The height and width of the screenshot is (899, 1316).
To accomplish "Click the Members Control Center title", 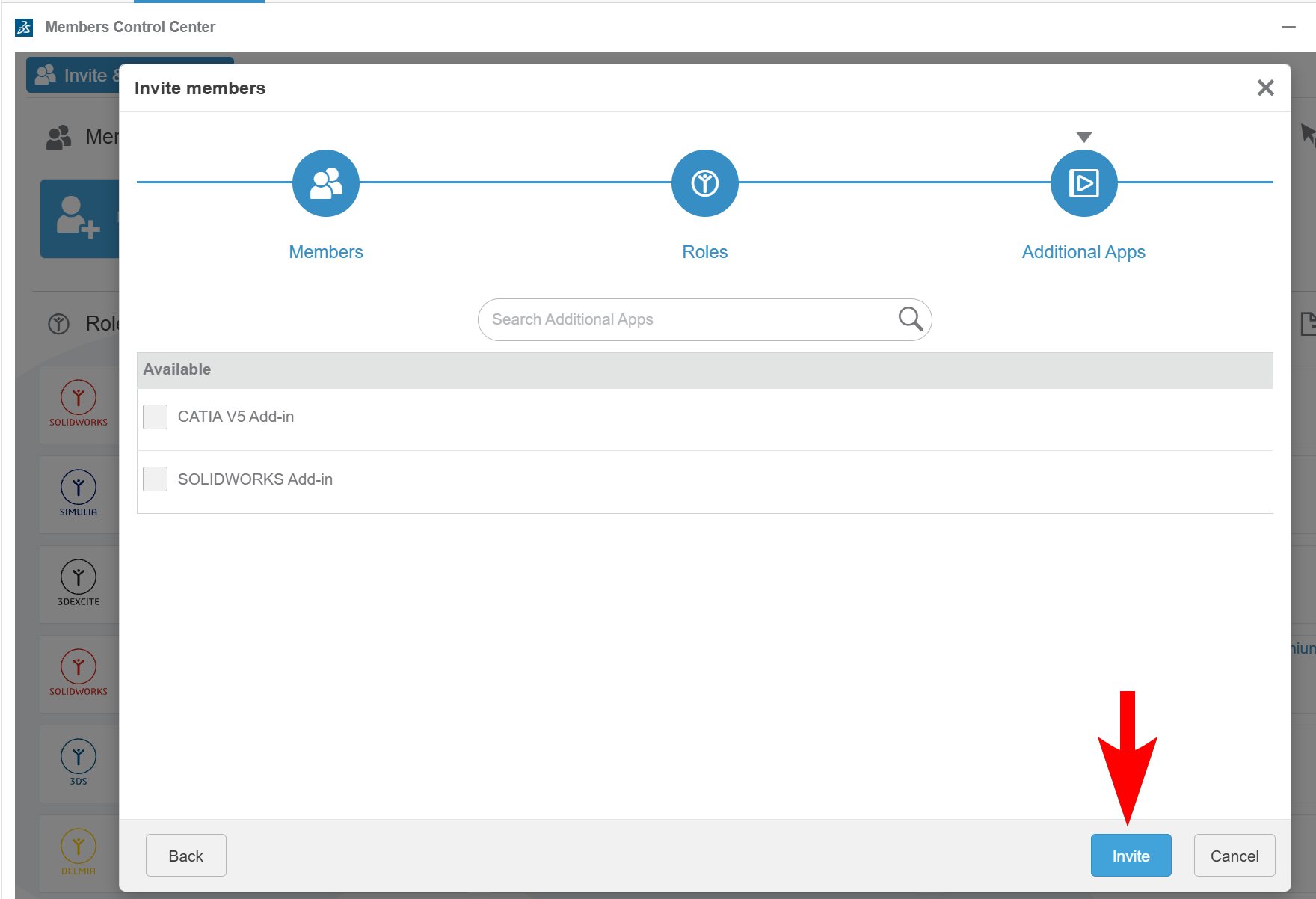I will [130, 27].
